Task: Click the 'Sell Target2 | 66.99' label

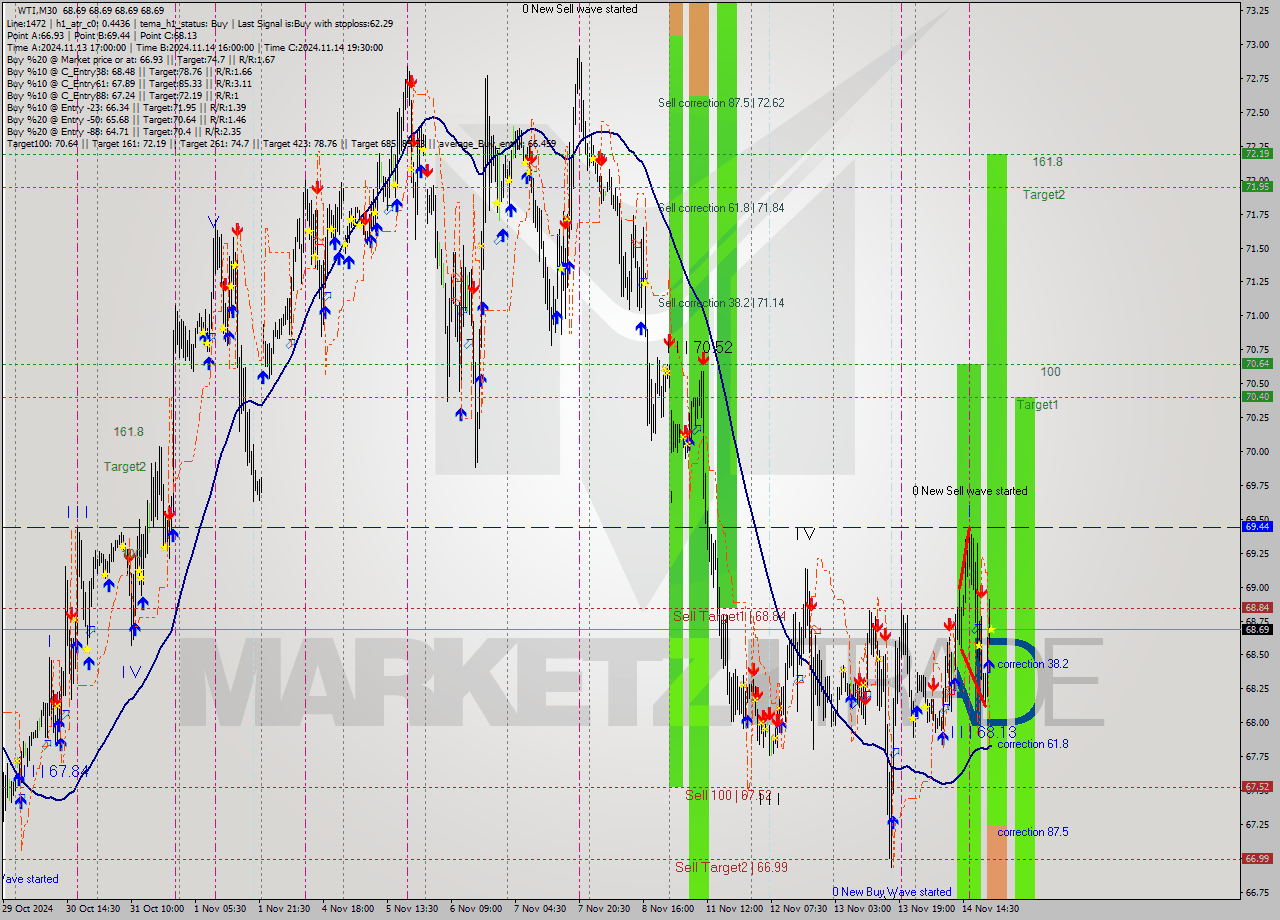Action: [x=731, y=867]
